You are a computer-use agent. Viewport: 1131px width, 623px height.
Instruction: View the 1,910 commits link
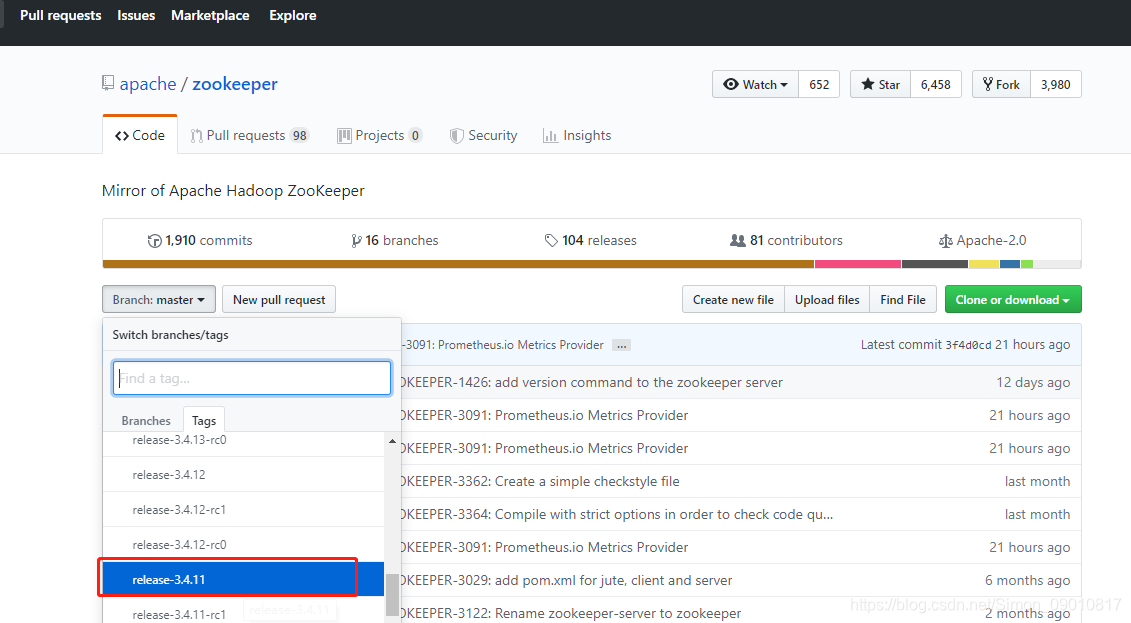[x=201, y=240]
